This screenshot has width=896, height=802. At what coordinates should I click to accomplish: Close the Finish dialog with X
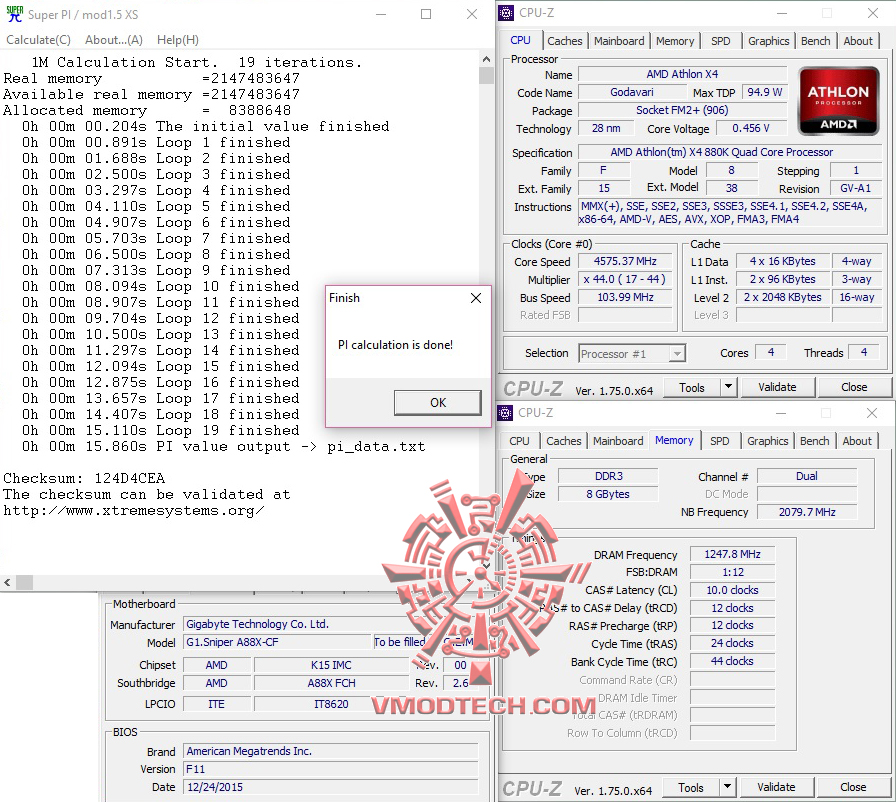475,298
